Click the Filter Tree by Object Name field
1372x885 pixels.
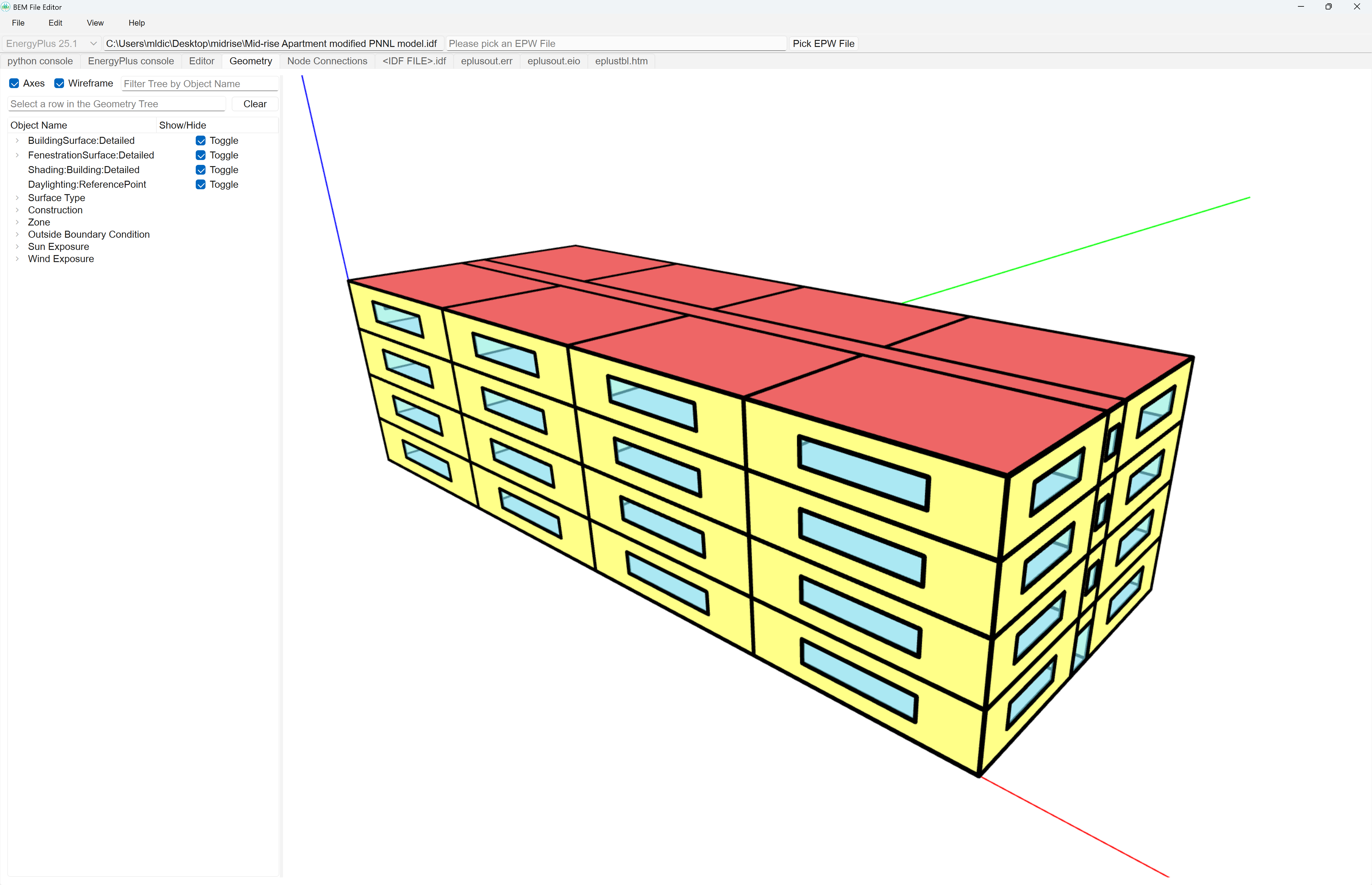point(200,84)
